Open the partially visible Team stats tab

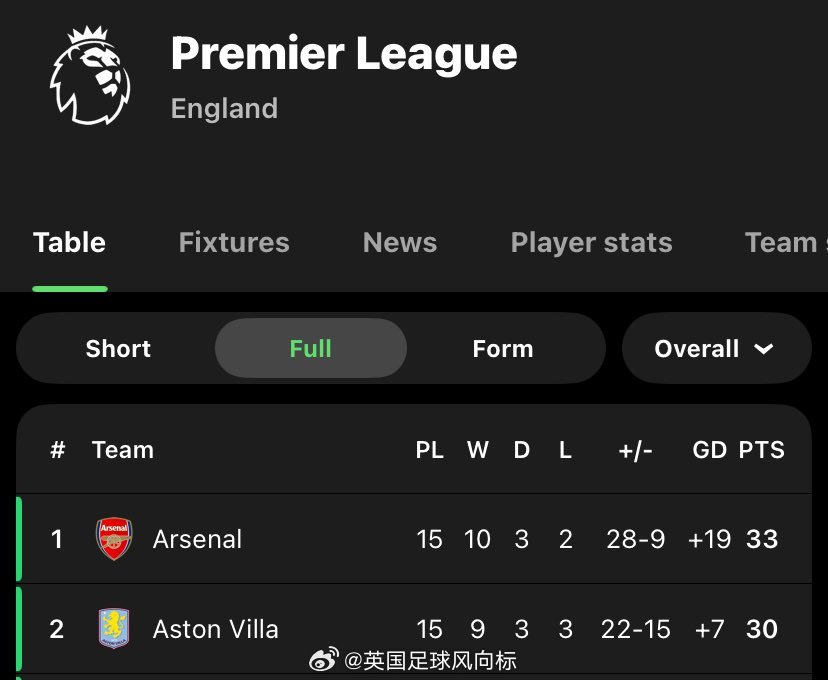coord(784,243)
